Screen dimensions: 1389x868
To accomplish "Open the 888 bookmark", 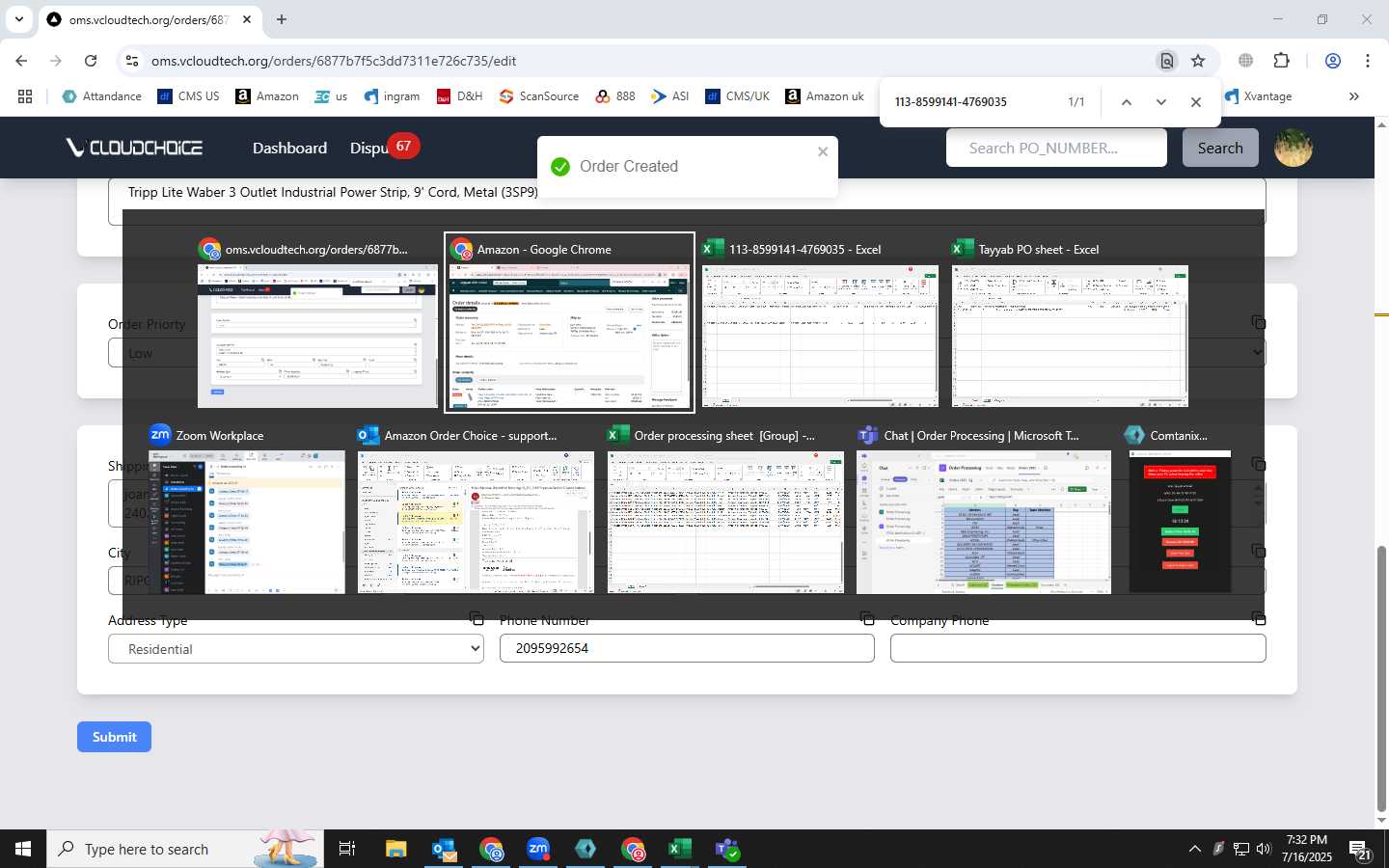I will point(615,96).
